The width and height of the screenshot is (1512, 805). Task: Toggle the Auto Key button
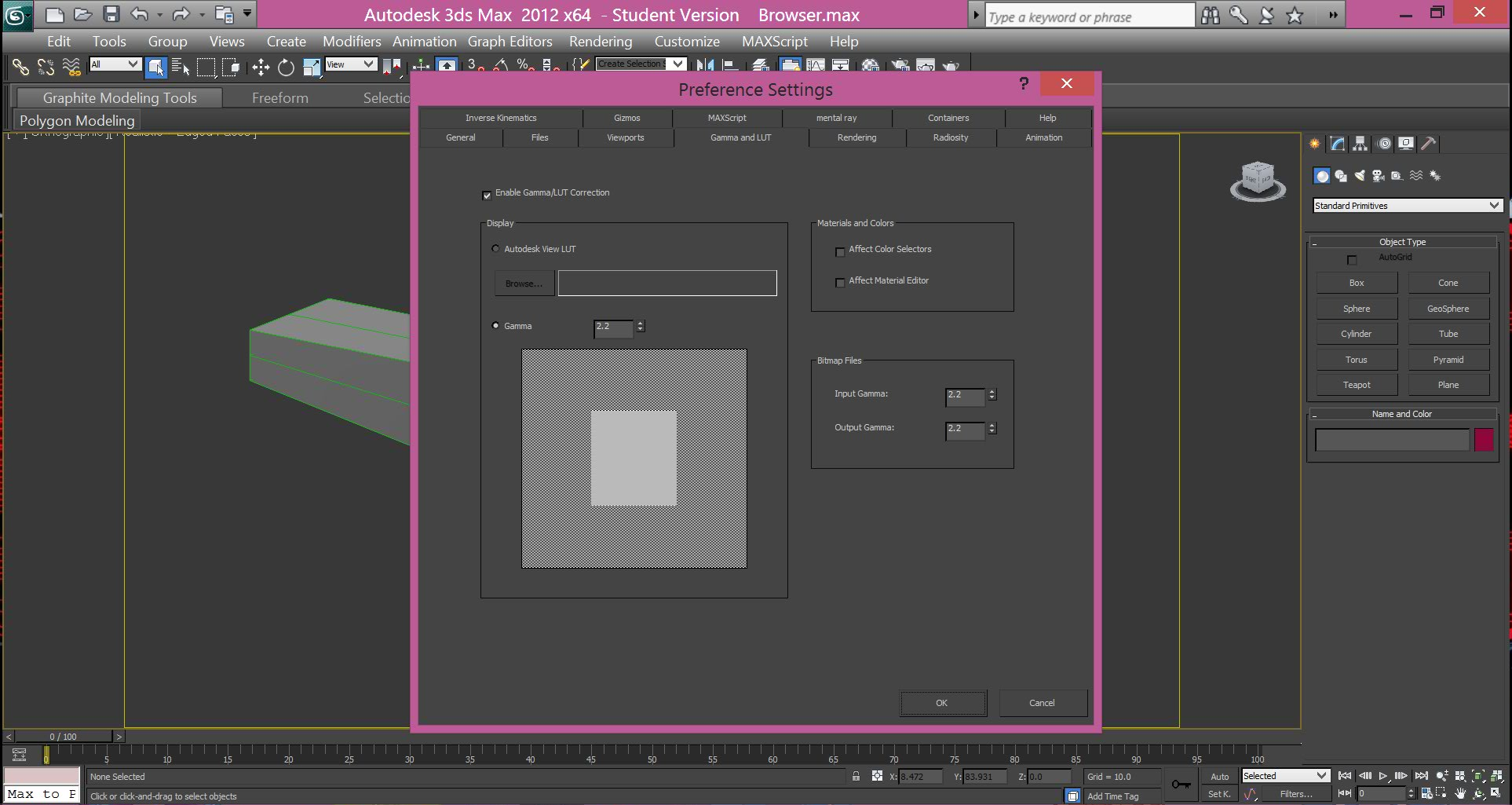(x=1219, y=776)
